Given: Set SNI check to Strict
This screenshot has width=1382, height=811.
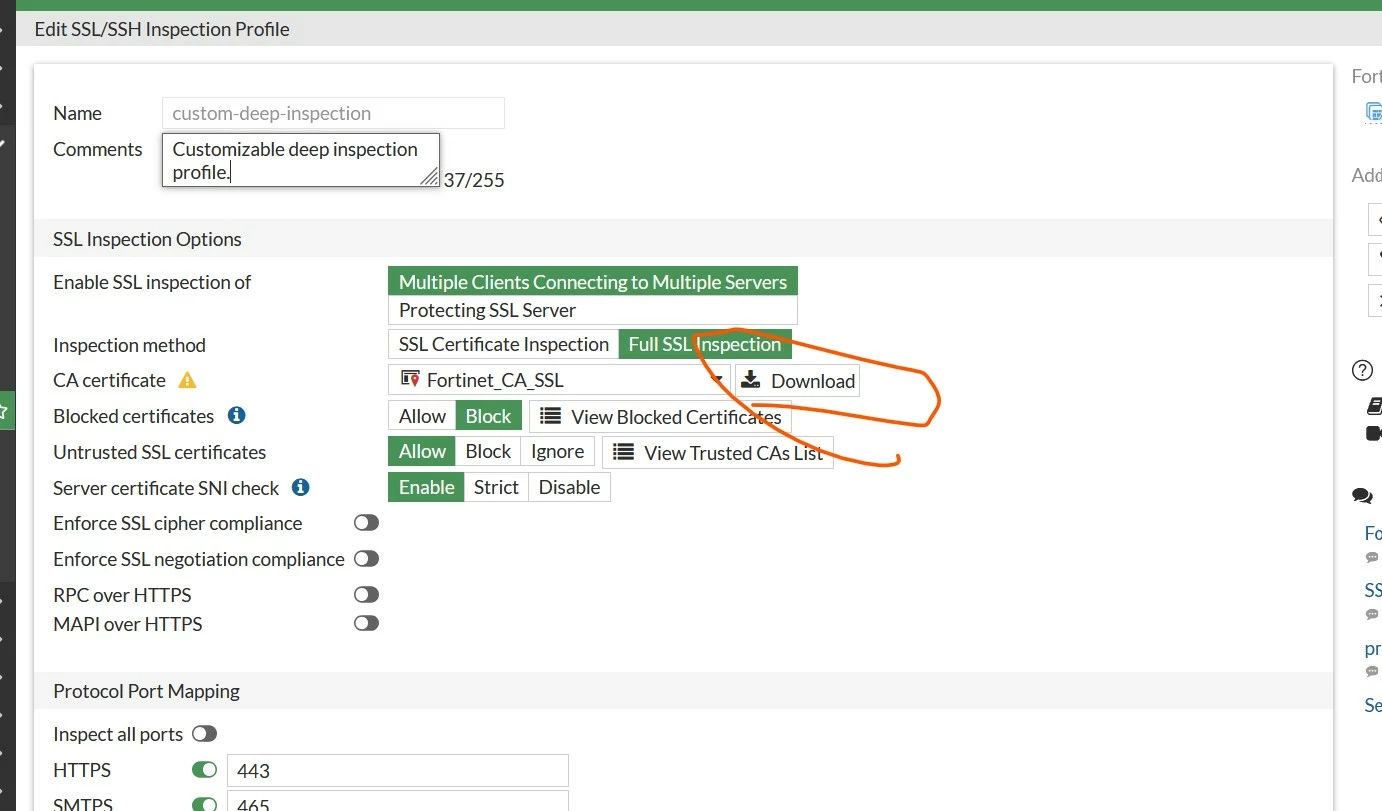Looking at the screenshot, I should (x=496, y=487).
